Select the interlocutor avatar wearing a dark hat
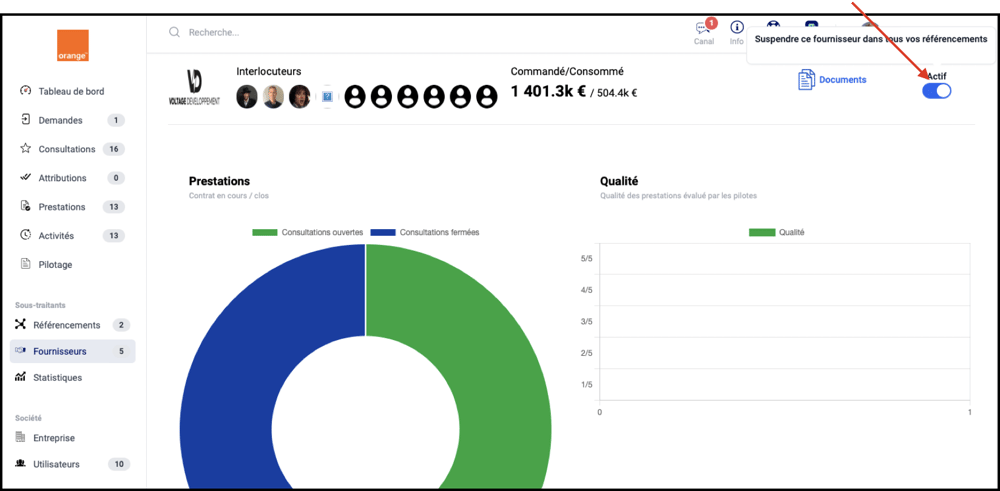Image resolution: width=1000 pixels, height=491 pixels. point(247,97)
